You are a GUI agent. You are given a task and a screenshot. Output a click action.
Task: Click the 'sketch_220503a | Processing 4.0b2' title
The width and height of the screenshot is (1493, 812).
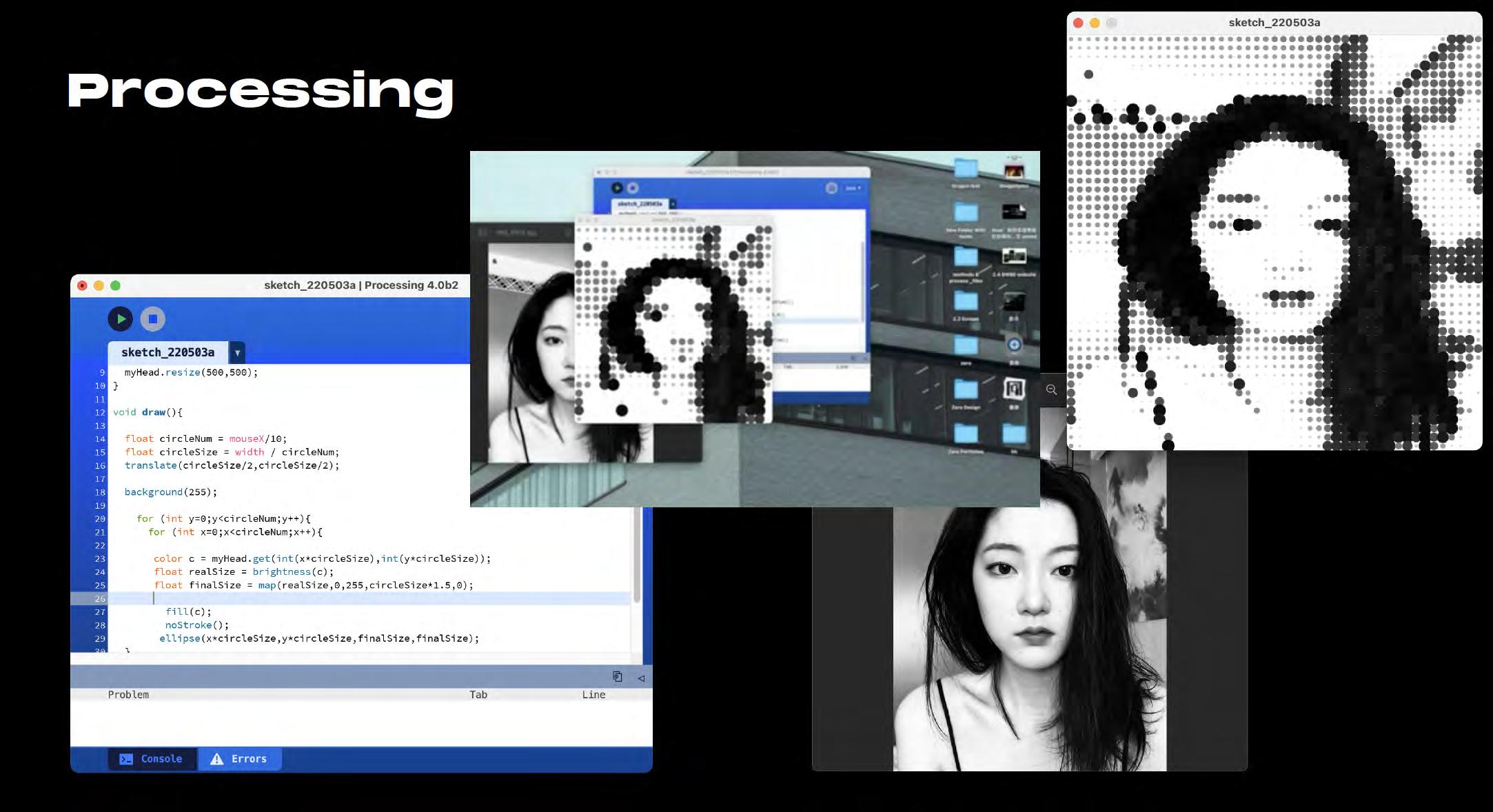pos(361,285)
